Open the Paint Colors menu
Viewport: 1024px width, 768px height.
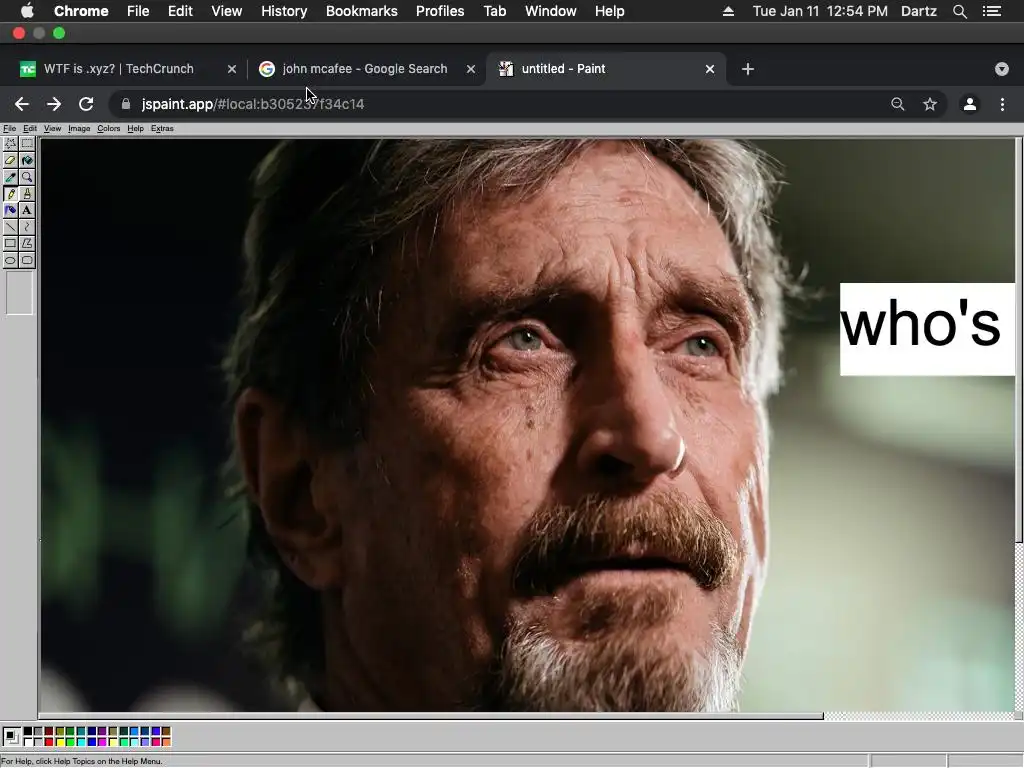coord(108,129)
